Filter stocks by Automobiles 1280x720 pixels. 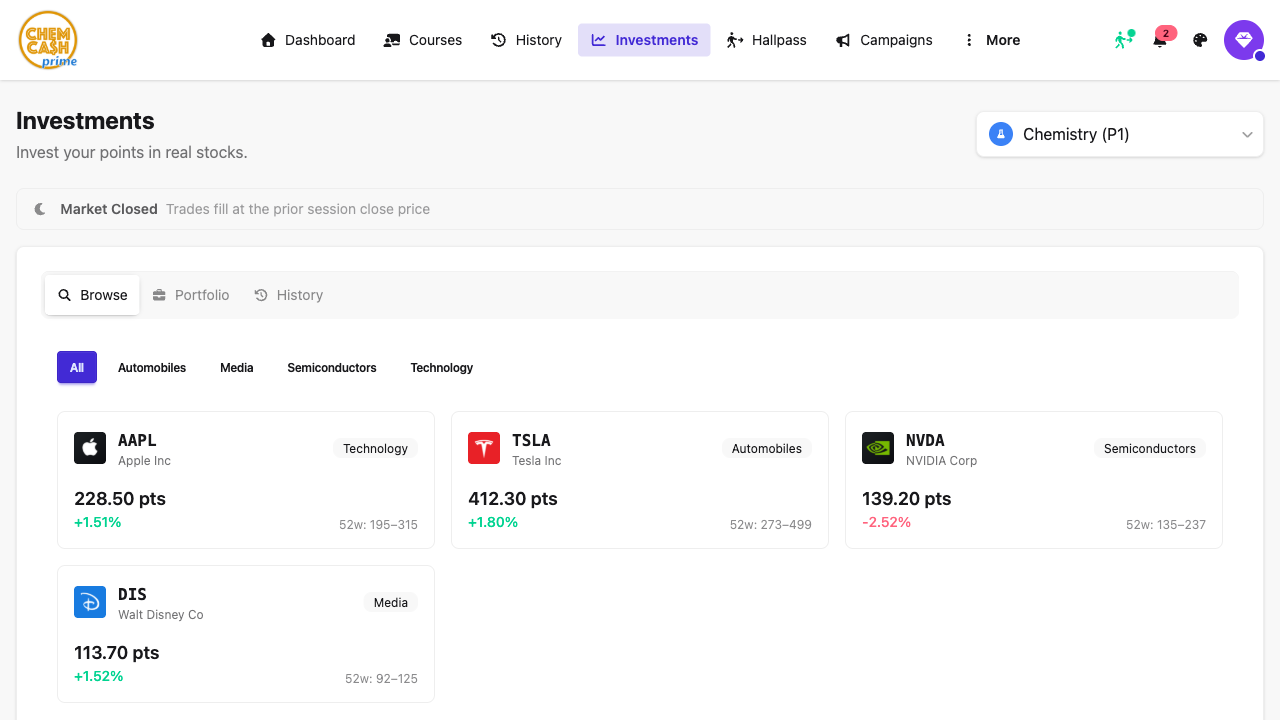point(152,367)
